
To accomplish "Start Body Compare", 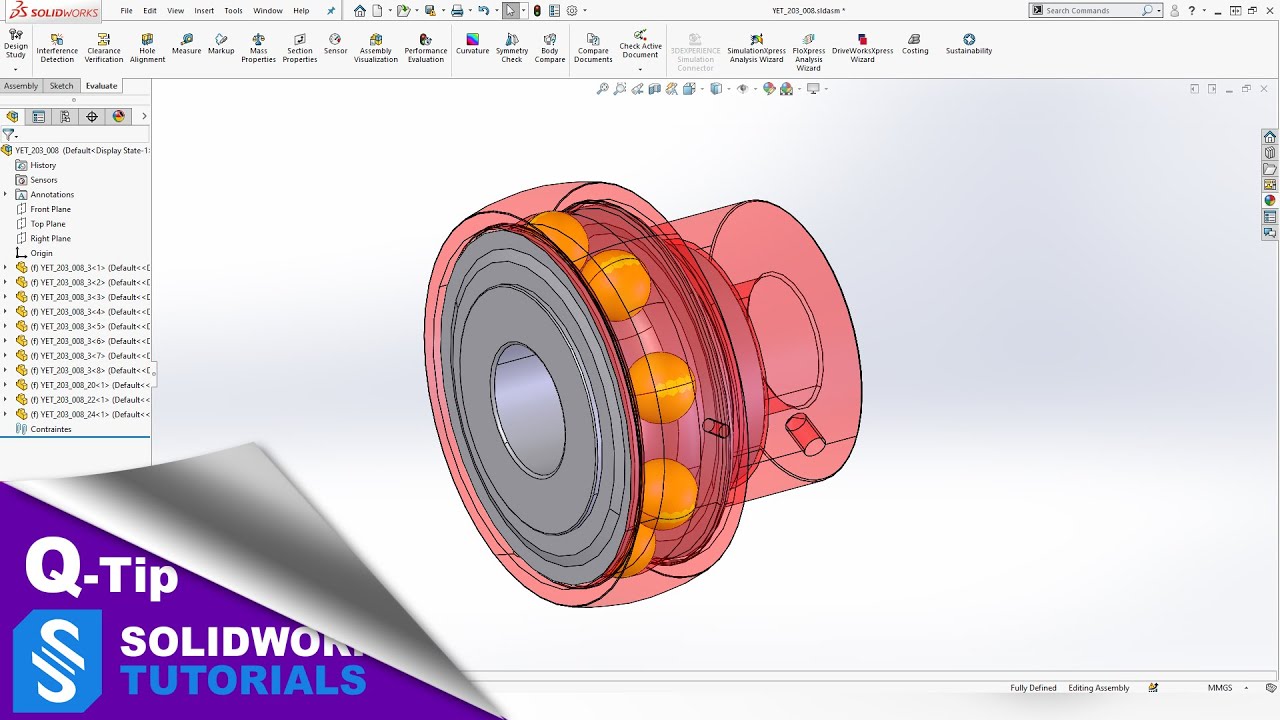I will tap(550, 48).
